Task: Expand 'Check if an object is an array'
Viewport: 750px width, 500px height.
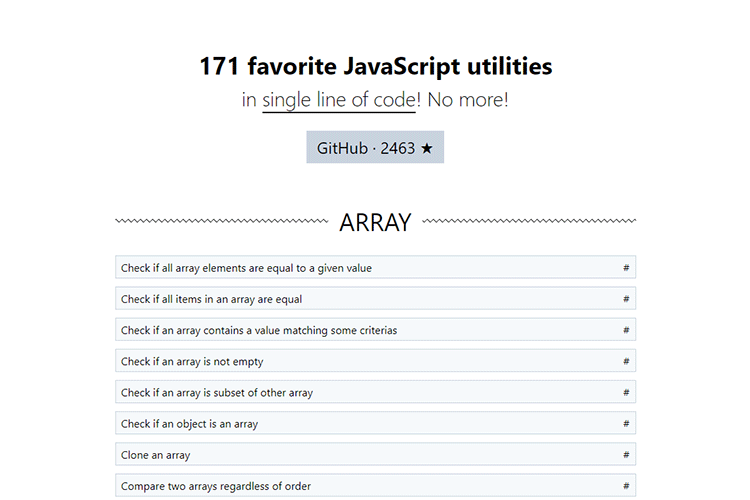Action: (x=189, y=424)
